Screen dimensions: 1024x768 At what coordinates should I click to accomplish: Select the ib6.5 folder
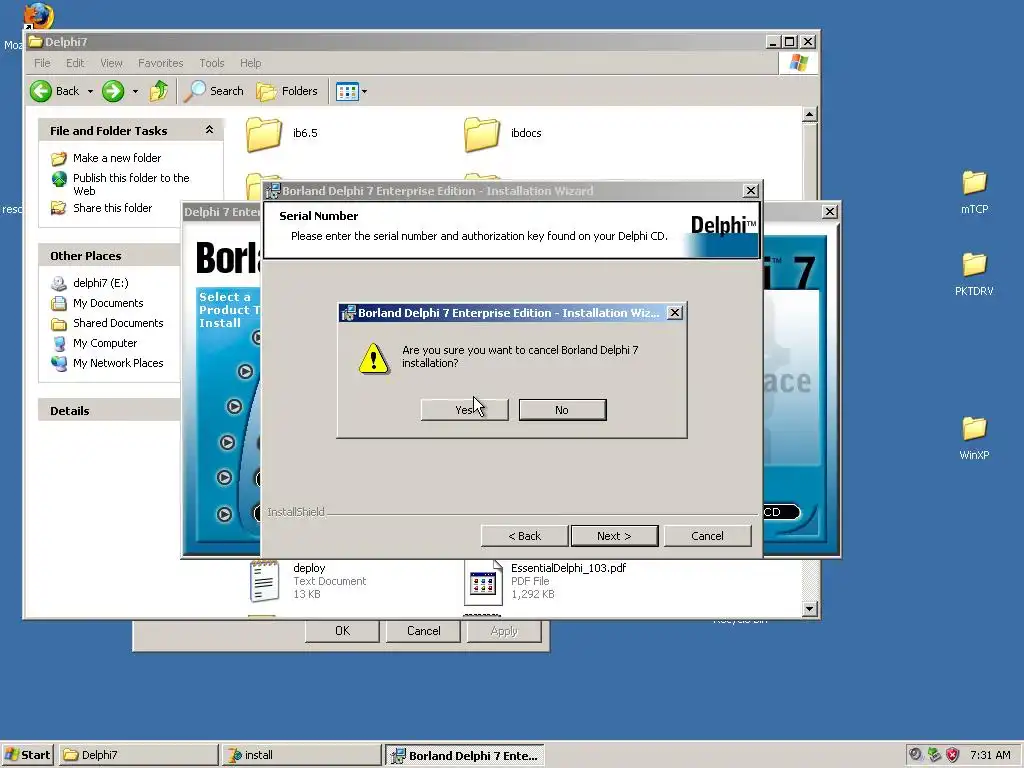282,133
